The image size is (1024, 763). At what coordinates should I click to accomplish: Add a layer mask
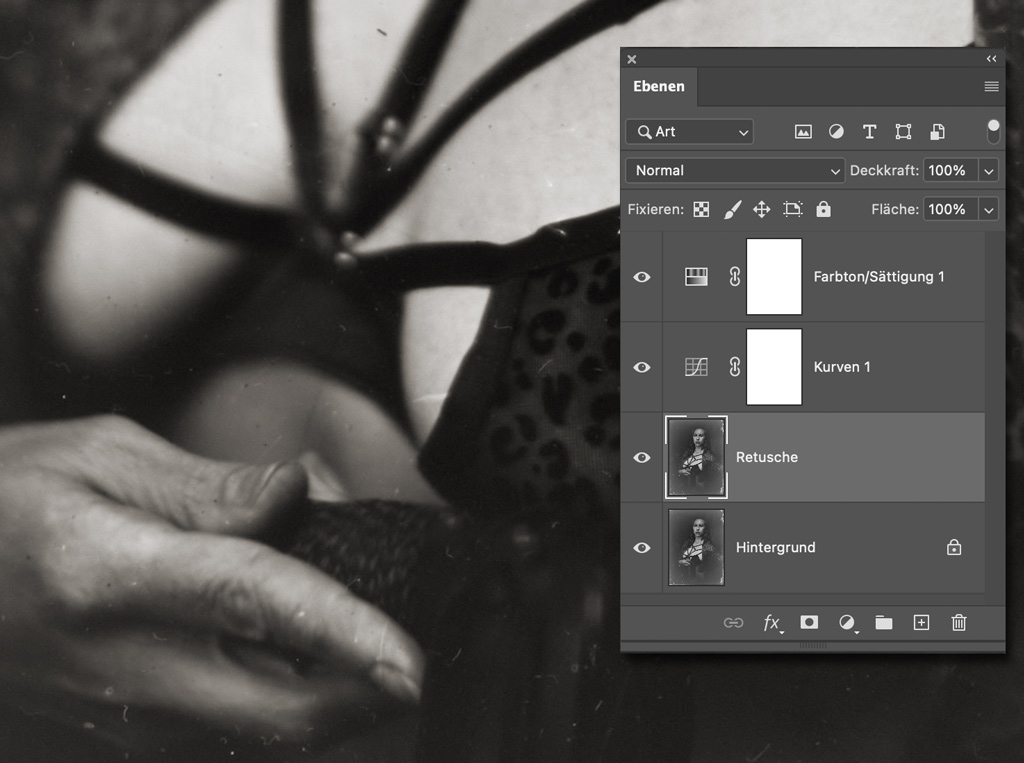click(x=809, y=622)
